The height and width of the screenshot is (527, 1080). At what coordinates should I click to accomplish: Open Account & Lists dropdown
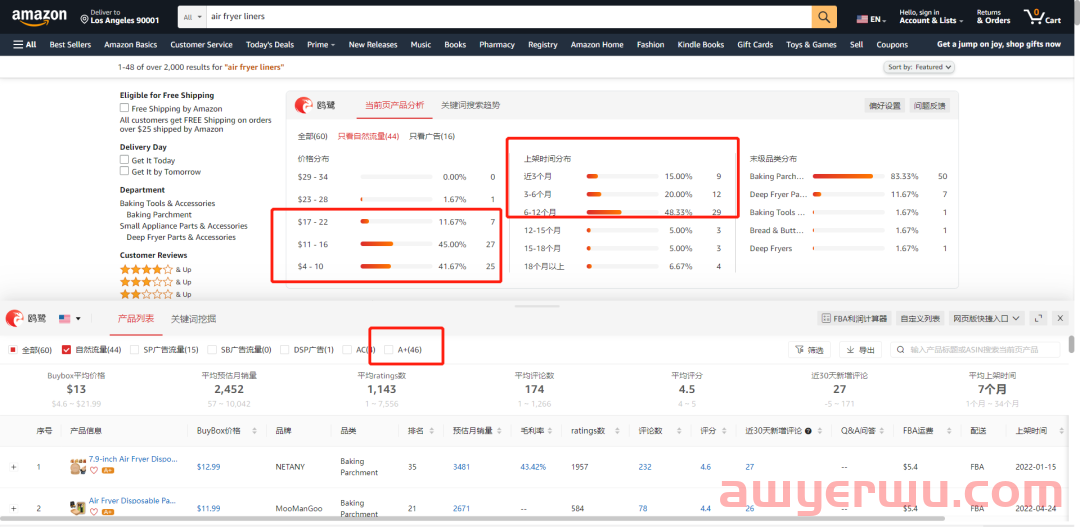pyautogui.click(x=931, y=17)
